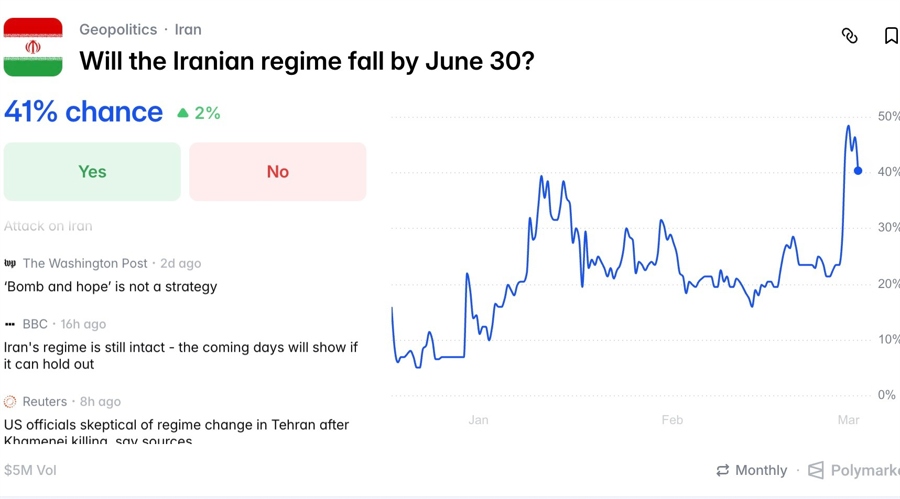Switch the Monthly chart interval
Viewport: 900px width, 499px height.
pyautogui.click(x=751, y=470)
